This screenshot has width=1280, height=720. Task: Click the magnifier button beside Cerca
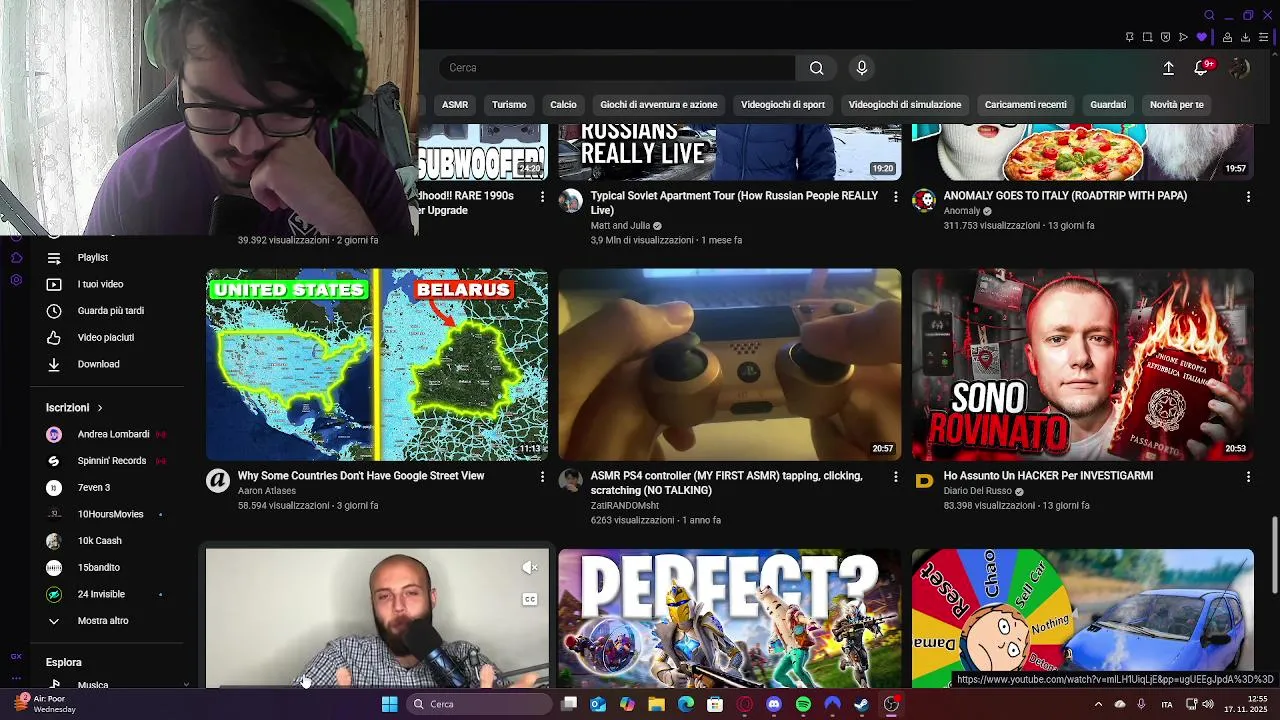click(817, 68)
